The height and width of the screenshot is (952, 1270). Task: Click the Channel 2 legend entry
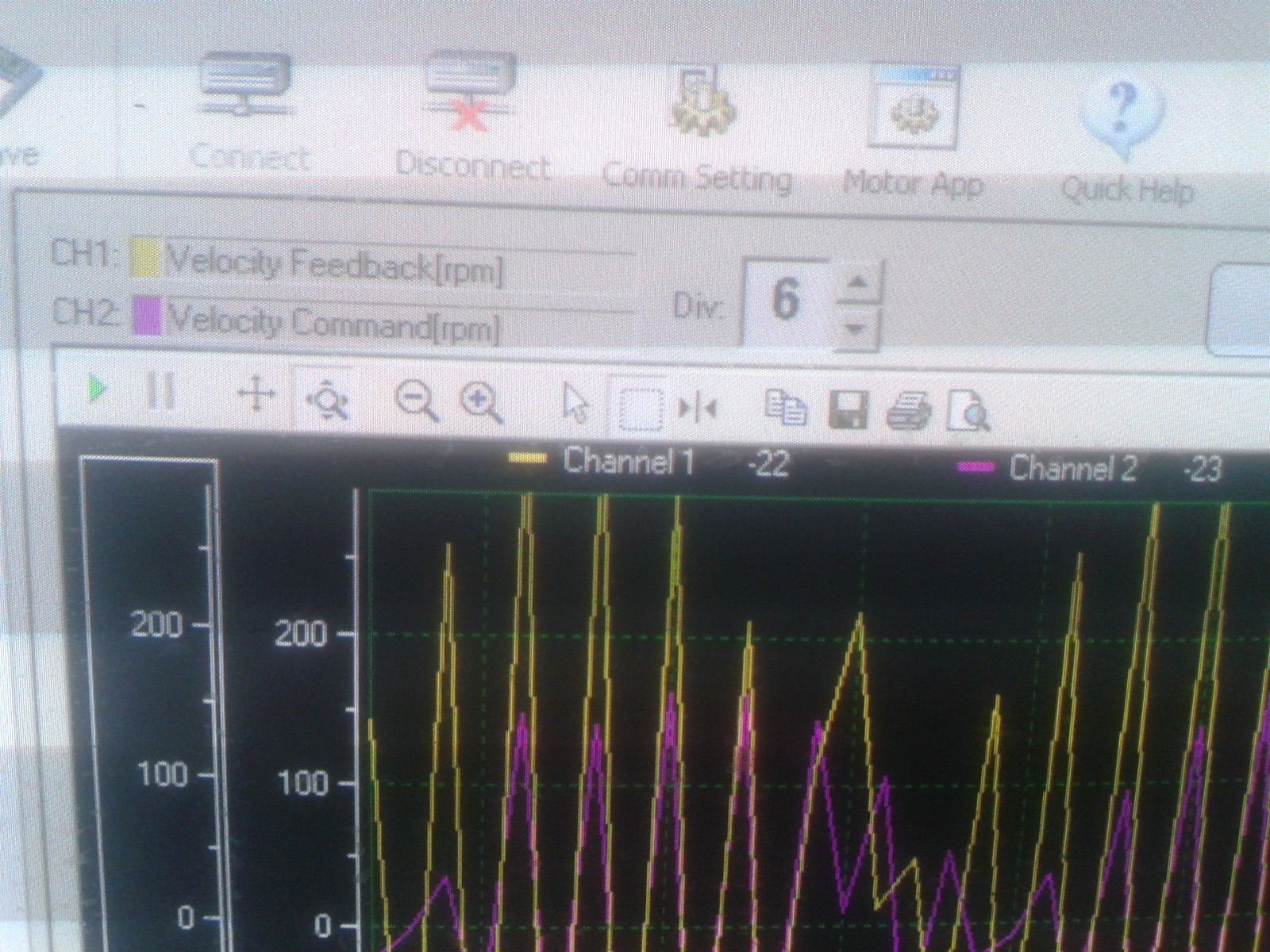pos(1048,468)
